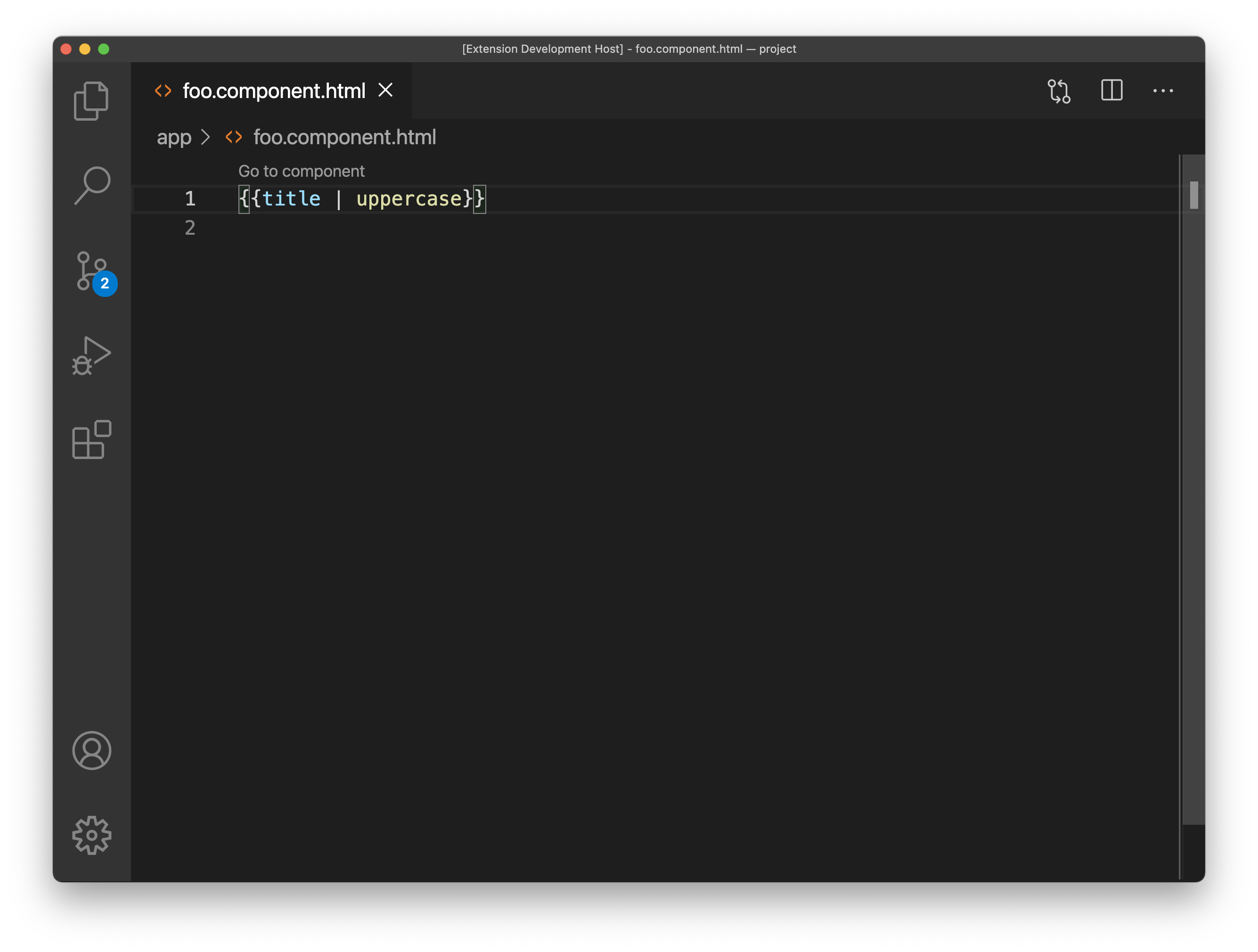Select the word uppercase in the code
The image size is (1258, 952).
pyautogui.click(x=409, y=198)
